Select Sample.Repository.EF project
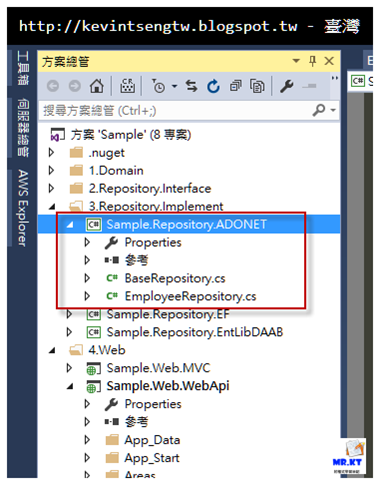Image resolution: width=380 pixels, height=485 pixels. tap(168, 314)
